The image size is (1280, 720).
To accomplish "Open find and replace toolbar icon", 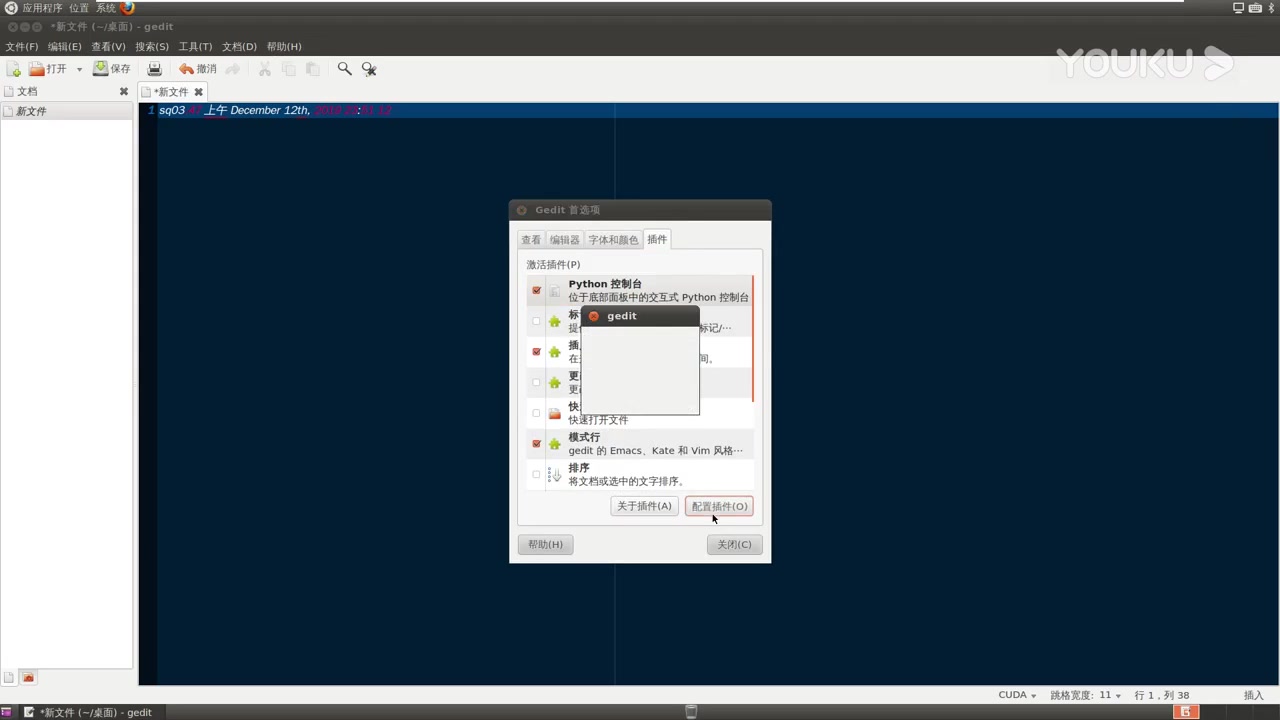I will point(369,68).
